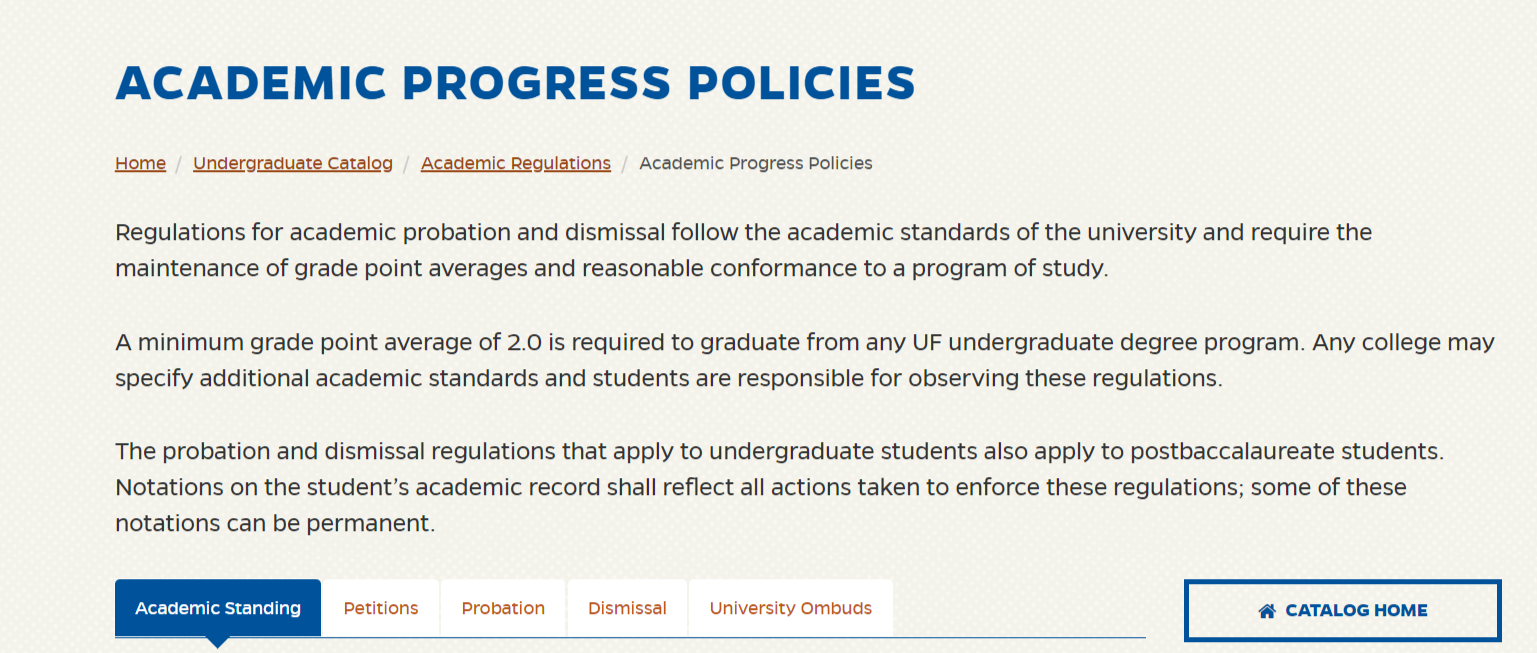Open the Home breadcrumb link
This screenshot has height=653, width=1537.
(x=140, y=163)
